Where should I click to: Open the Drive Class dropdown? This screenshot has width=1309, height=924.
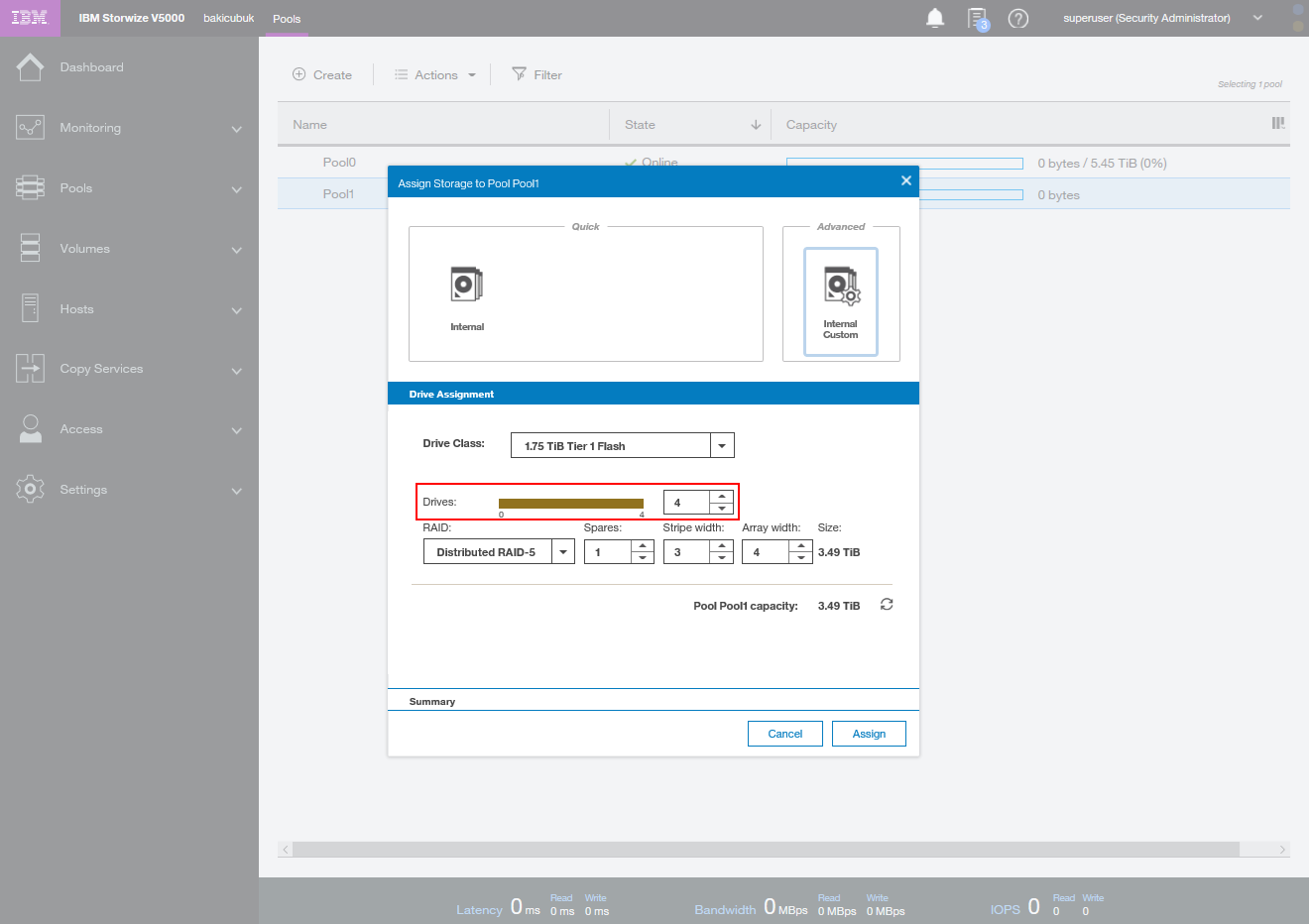(x=722, y=446)
